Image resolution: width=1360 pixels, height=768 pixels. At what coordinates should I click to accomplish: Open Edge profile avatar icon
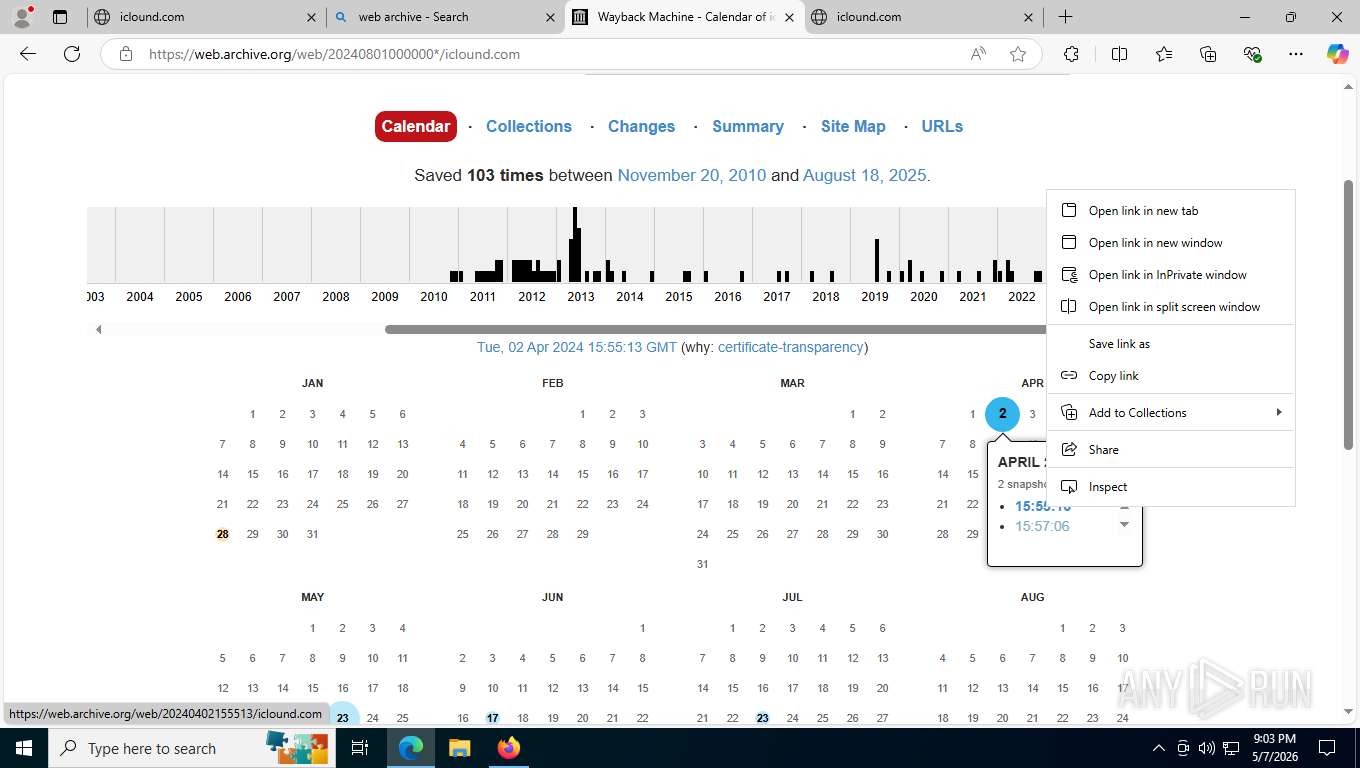click(22, 17)
